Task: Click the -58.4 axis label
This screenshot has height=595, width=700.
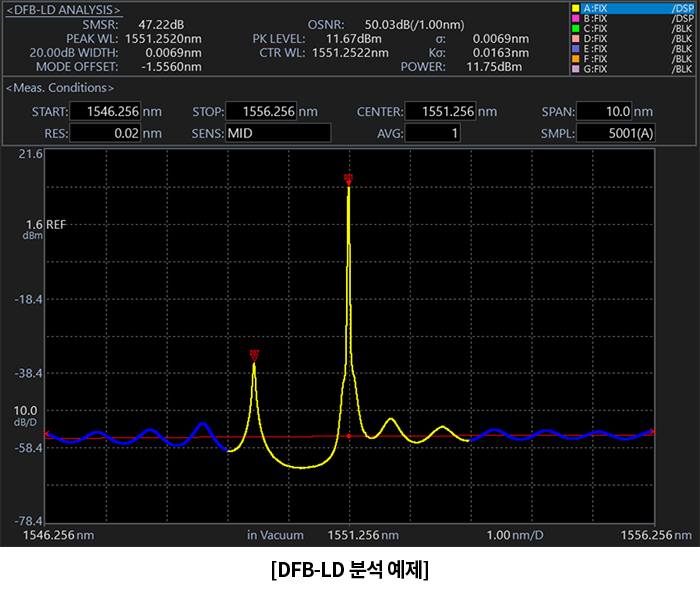Action: click(x=29, y=447)
